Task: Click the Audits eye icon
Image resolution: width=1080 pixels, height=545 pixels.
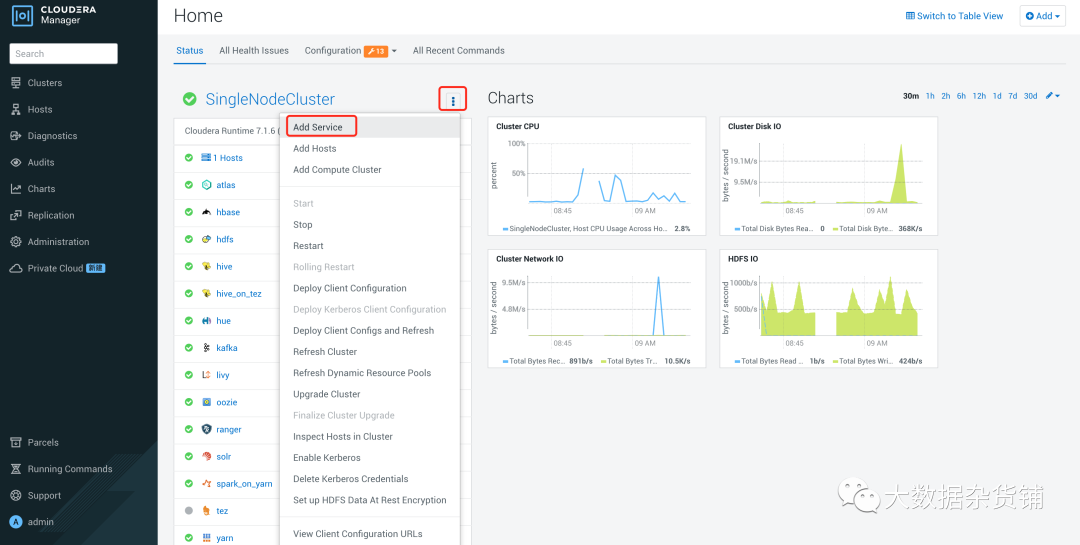Action: click(16, 162)
